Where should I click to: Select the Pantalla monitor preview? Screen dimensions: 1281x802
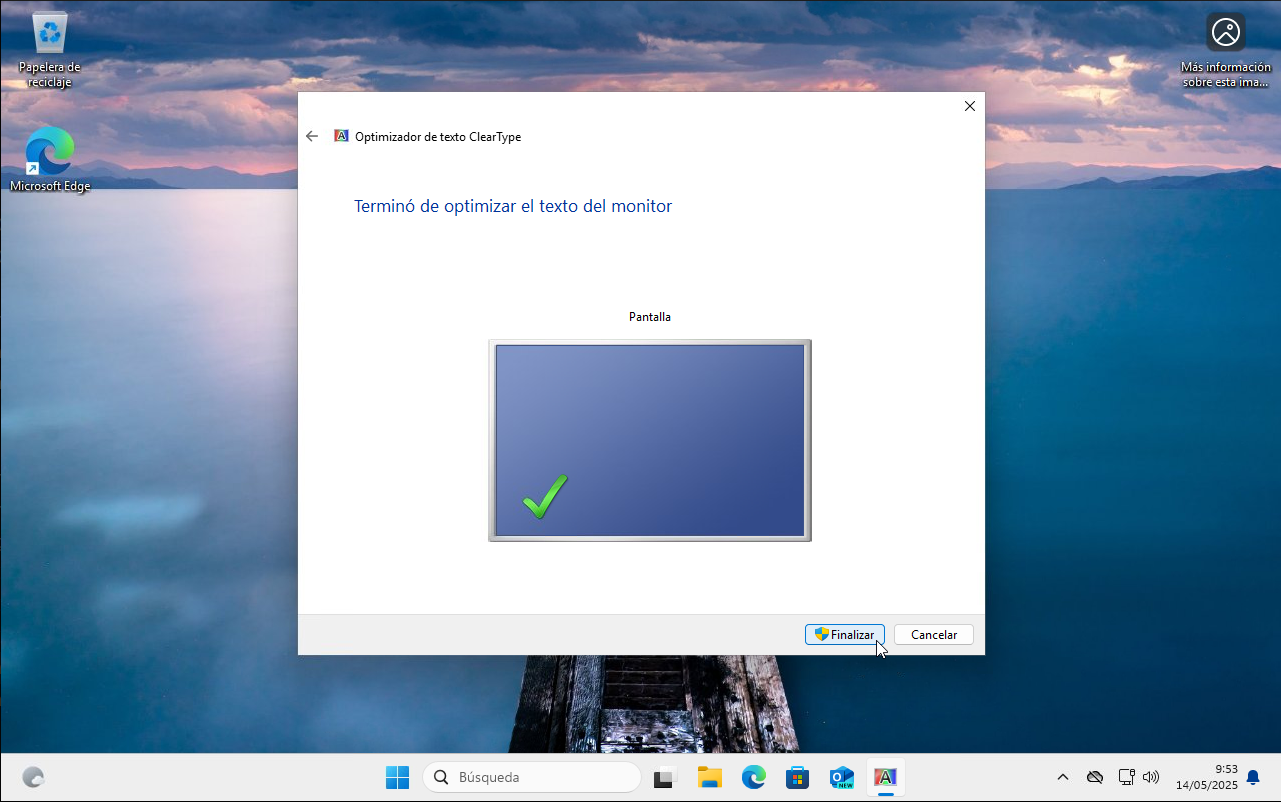[649, 440]
